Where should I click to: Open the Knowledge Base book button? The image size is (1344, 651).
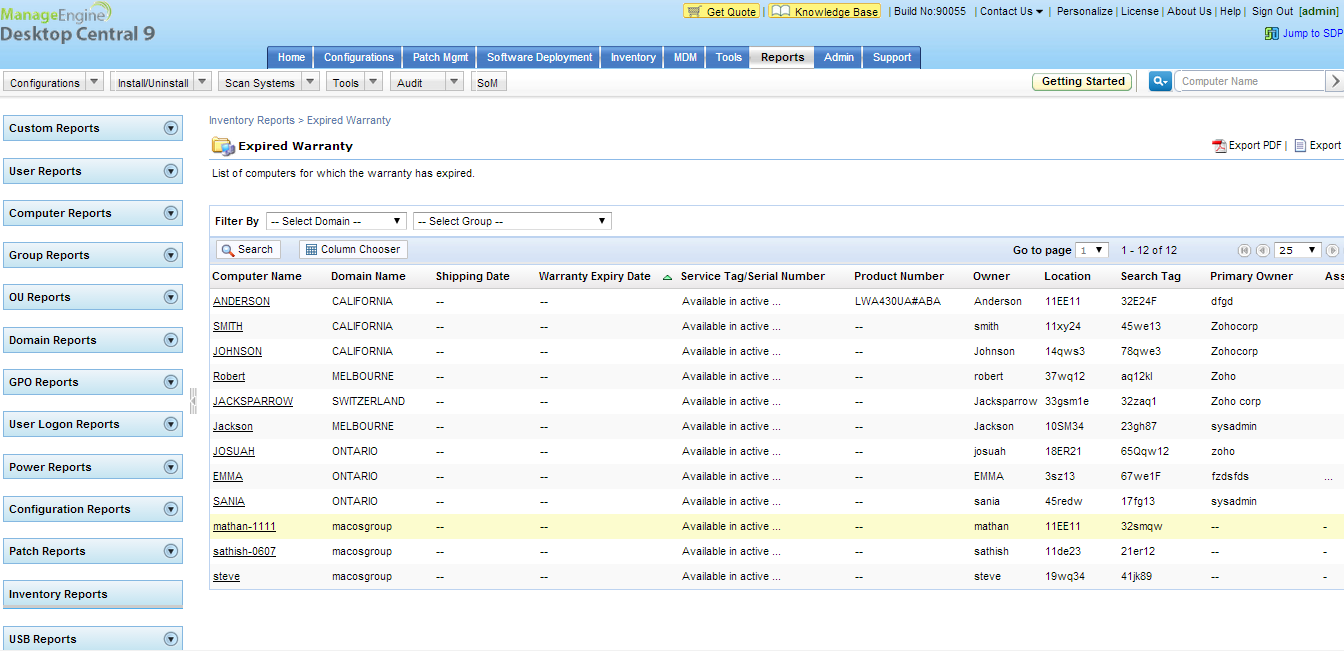coord(825,11)
